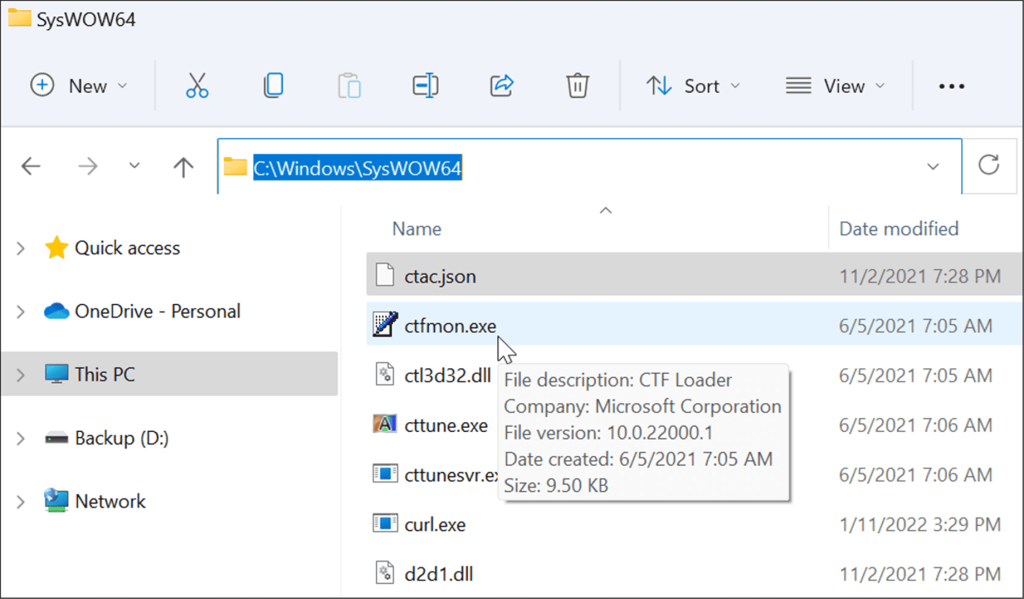Image resolution: width=1024 pixels, height=599 pixels.
Task: Expand the This PC tree node
Action: [x=21, y=375]
